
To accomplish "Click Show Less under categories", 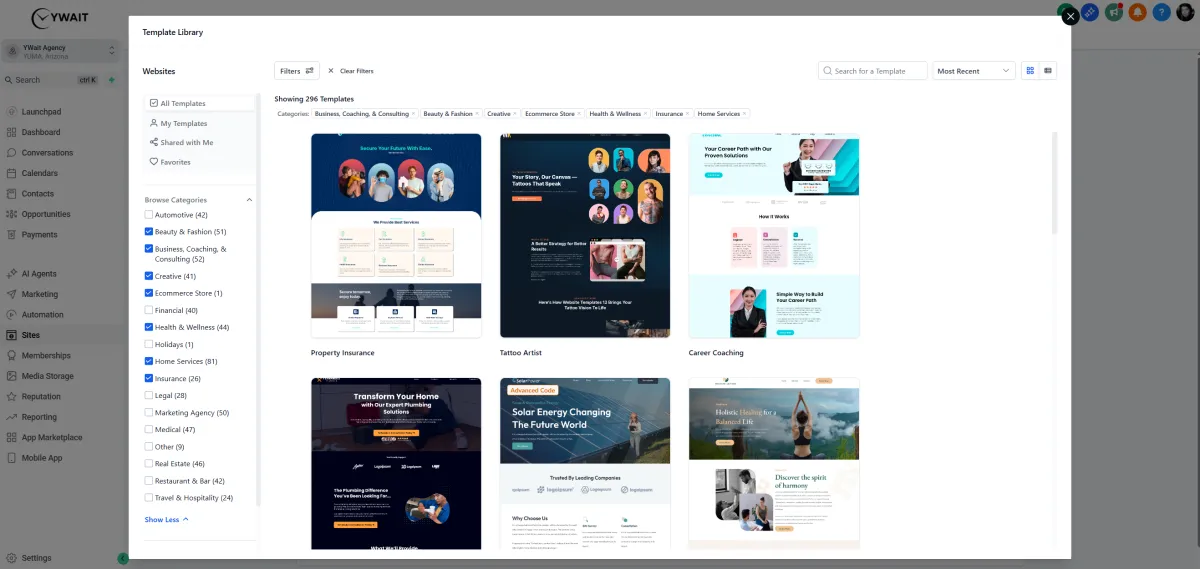I will 166,520.
